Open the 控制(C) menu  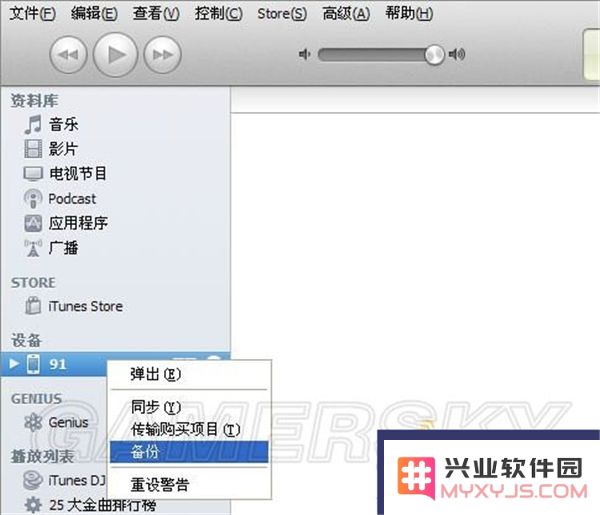[218, 14]
